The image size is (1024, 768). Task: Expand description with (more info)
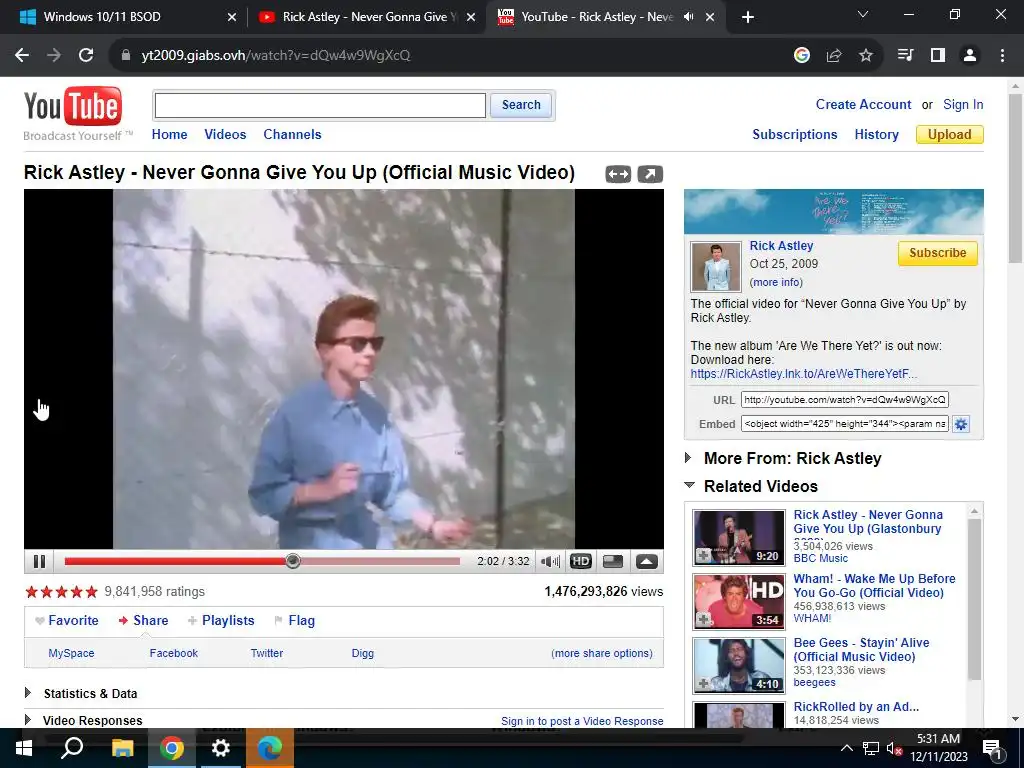pyautogui.click(x=776, y=282)
